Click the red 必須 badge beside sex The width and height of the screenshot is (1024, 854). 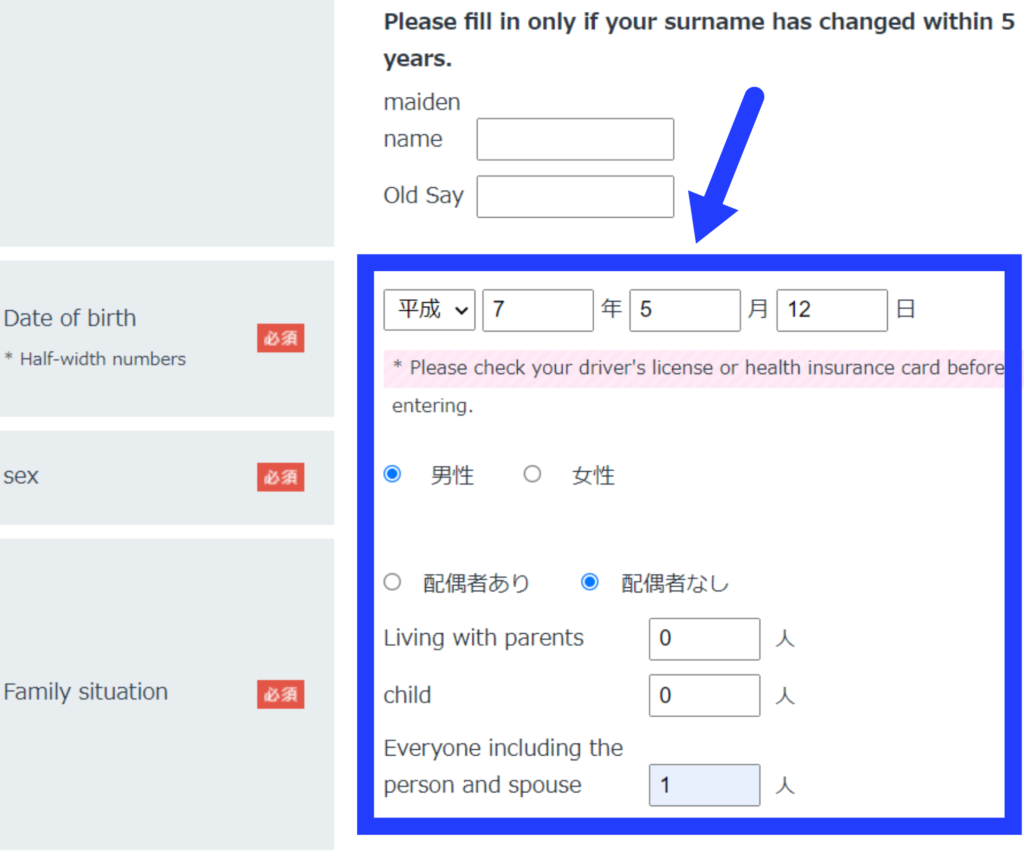280,477
